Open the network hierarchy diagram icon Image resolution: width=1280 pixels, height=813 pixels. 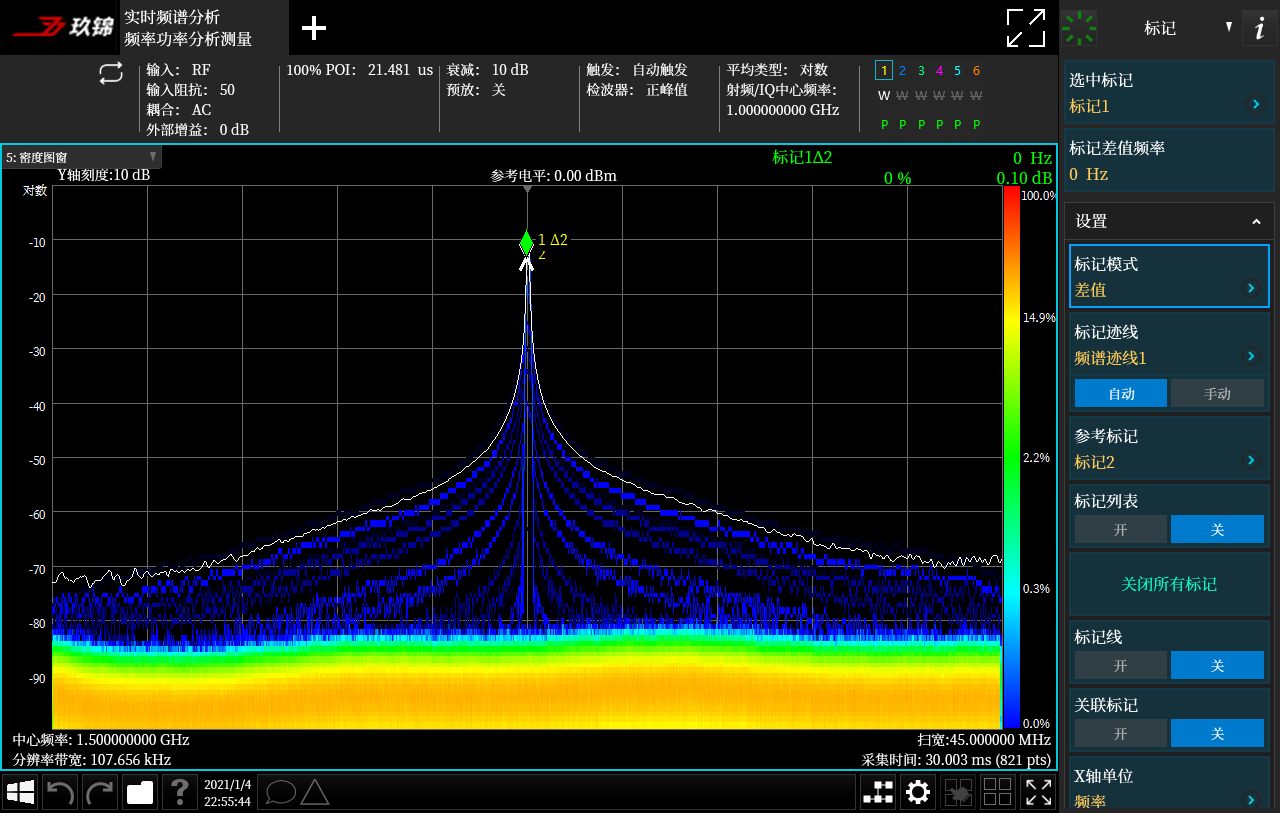point(878,792)
